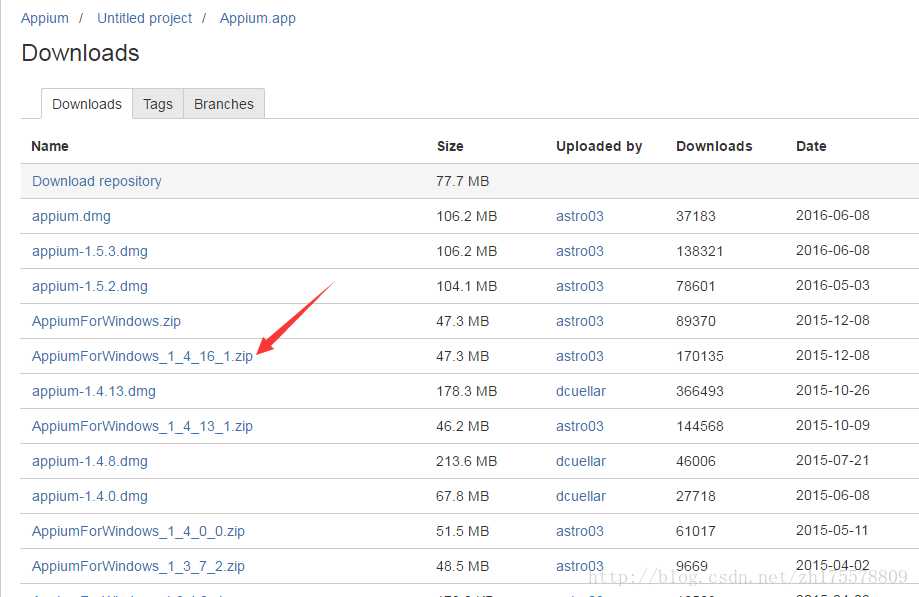Click download count 89370

click(696, 321)
